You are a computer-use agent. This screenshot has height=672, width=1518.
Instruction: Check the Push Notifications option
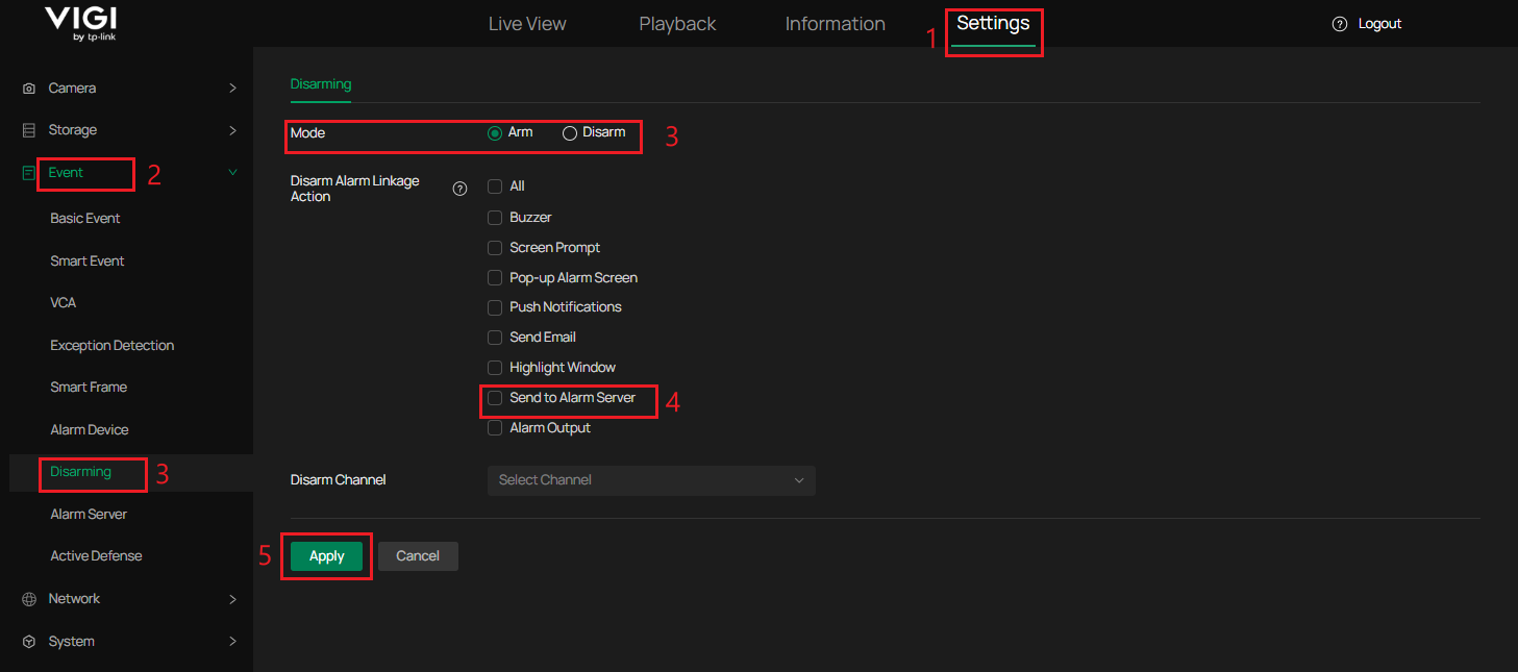495,307
